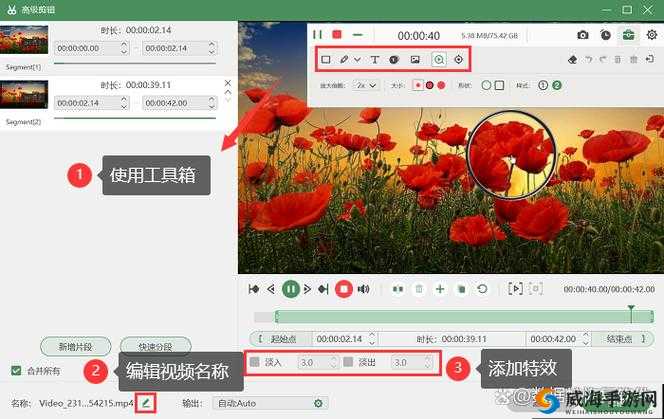Enable the 淡出 fade-out checkbox
This screenshot has height=419, width=664.
(x=348, y=362)
